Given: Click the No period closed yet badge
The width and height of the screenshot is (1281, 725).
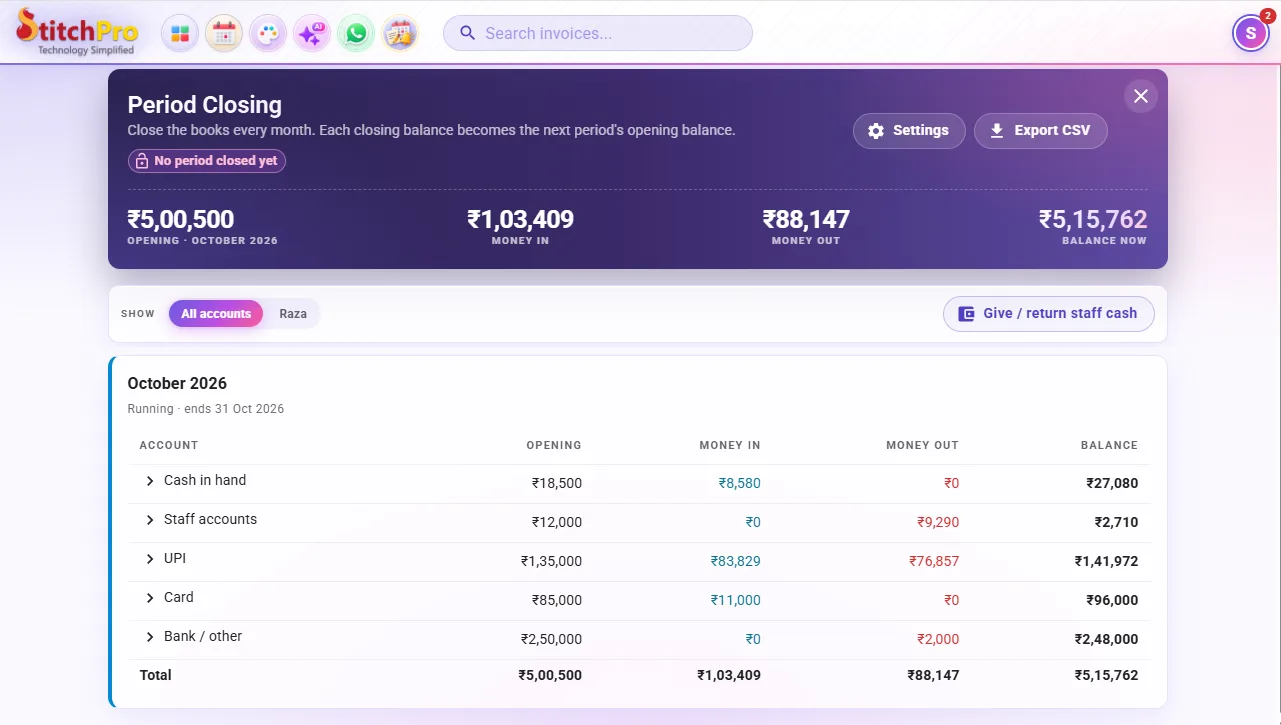Looking at the screenshot, I should (207, 161).
